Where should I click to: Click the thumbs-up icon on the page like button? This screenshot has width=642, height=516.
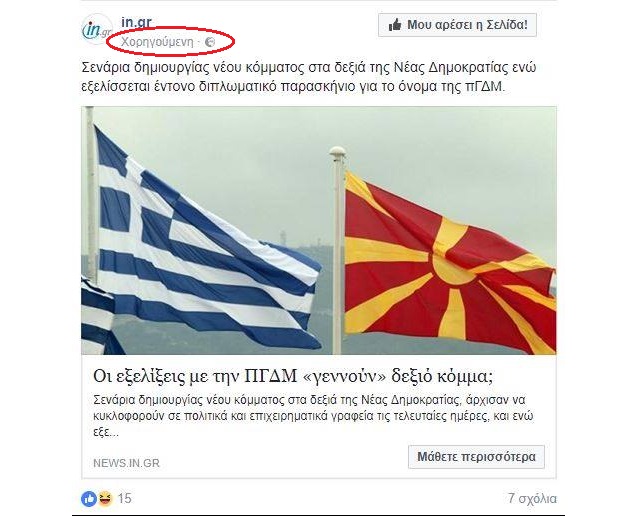pos(395,25)
